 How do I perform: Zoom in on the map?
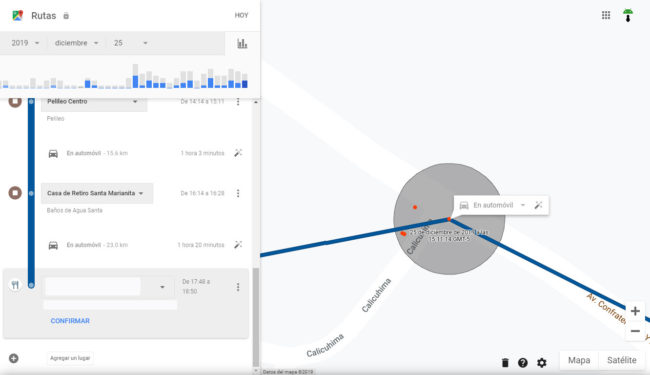[635, 311]
